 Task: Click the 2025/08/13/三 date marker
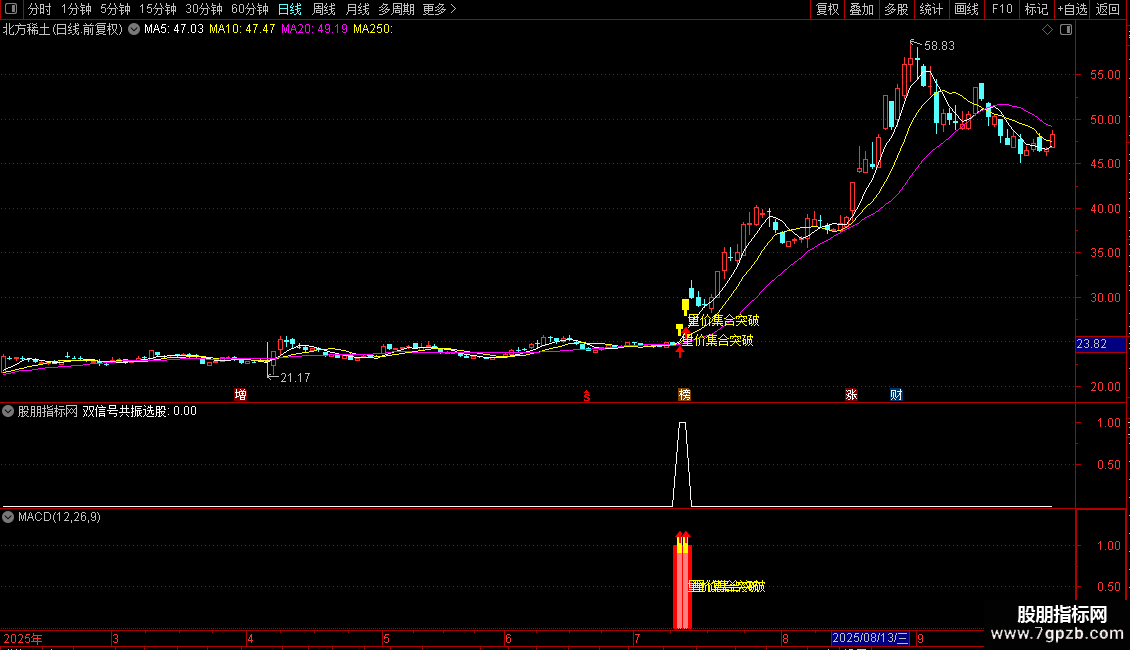point(870,638)
